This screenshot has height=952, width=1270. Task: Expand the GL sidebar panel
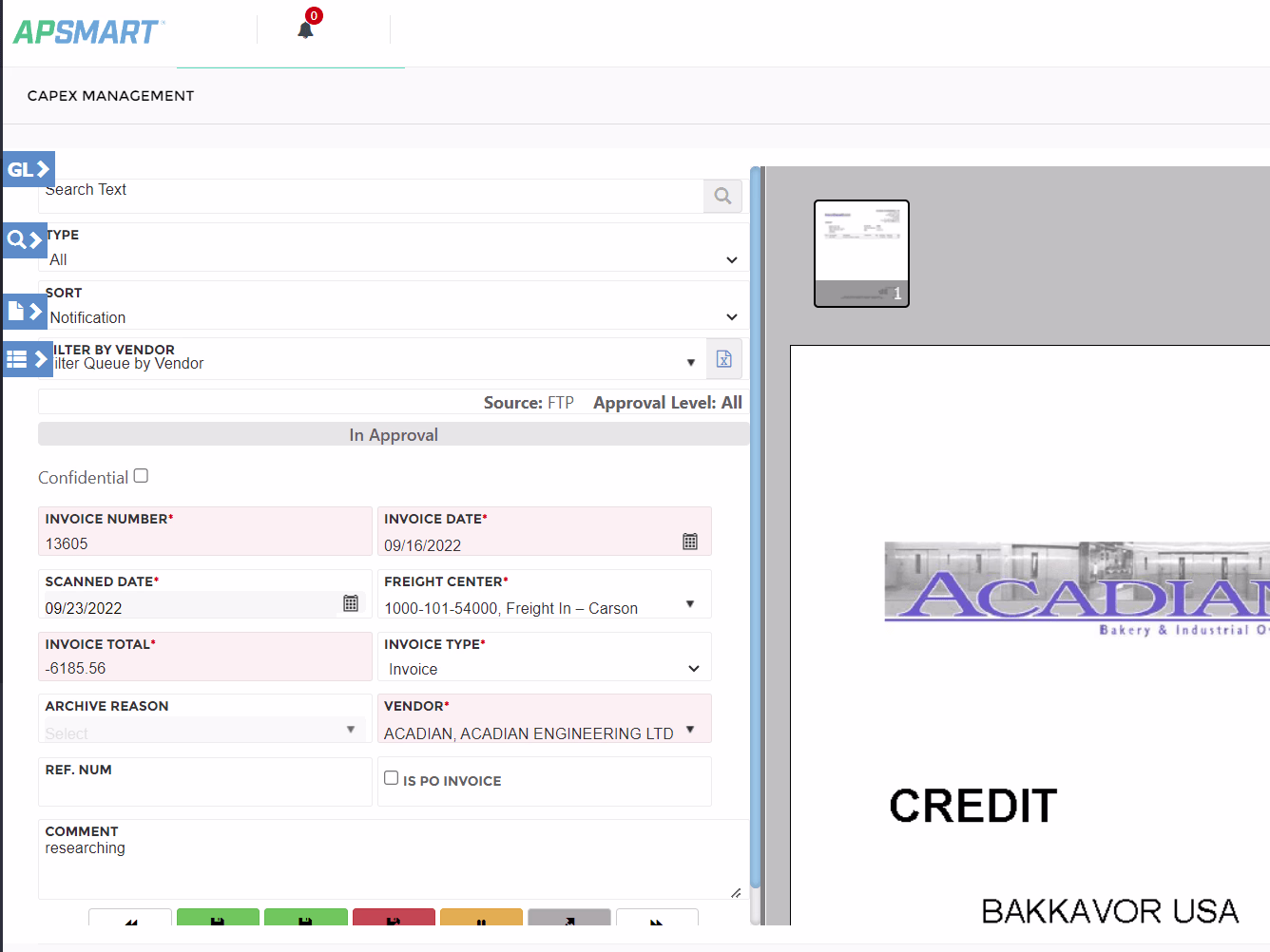28,168
